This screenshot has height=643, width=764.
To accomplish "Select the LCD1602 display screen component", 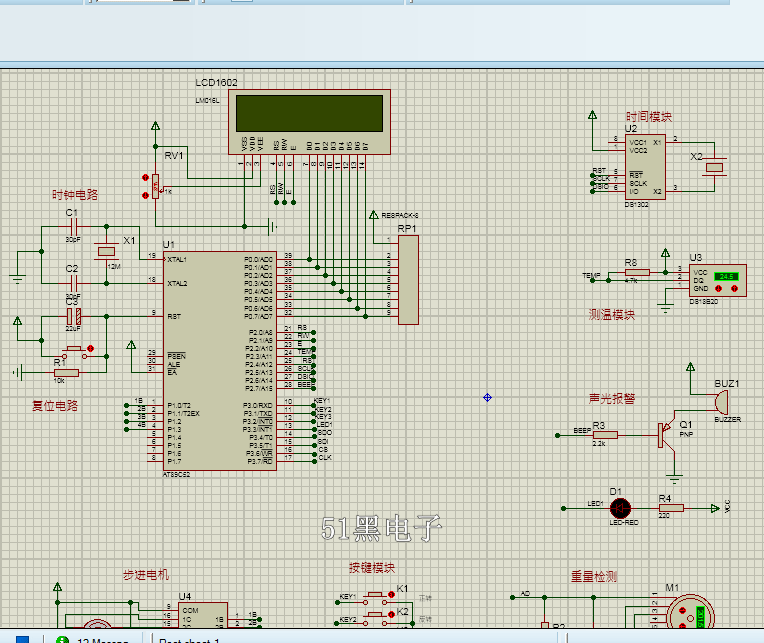I will pyautogui.click(x=309, y=122).
